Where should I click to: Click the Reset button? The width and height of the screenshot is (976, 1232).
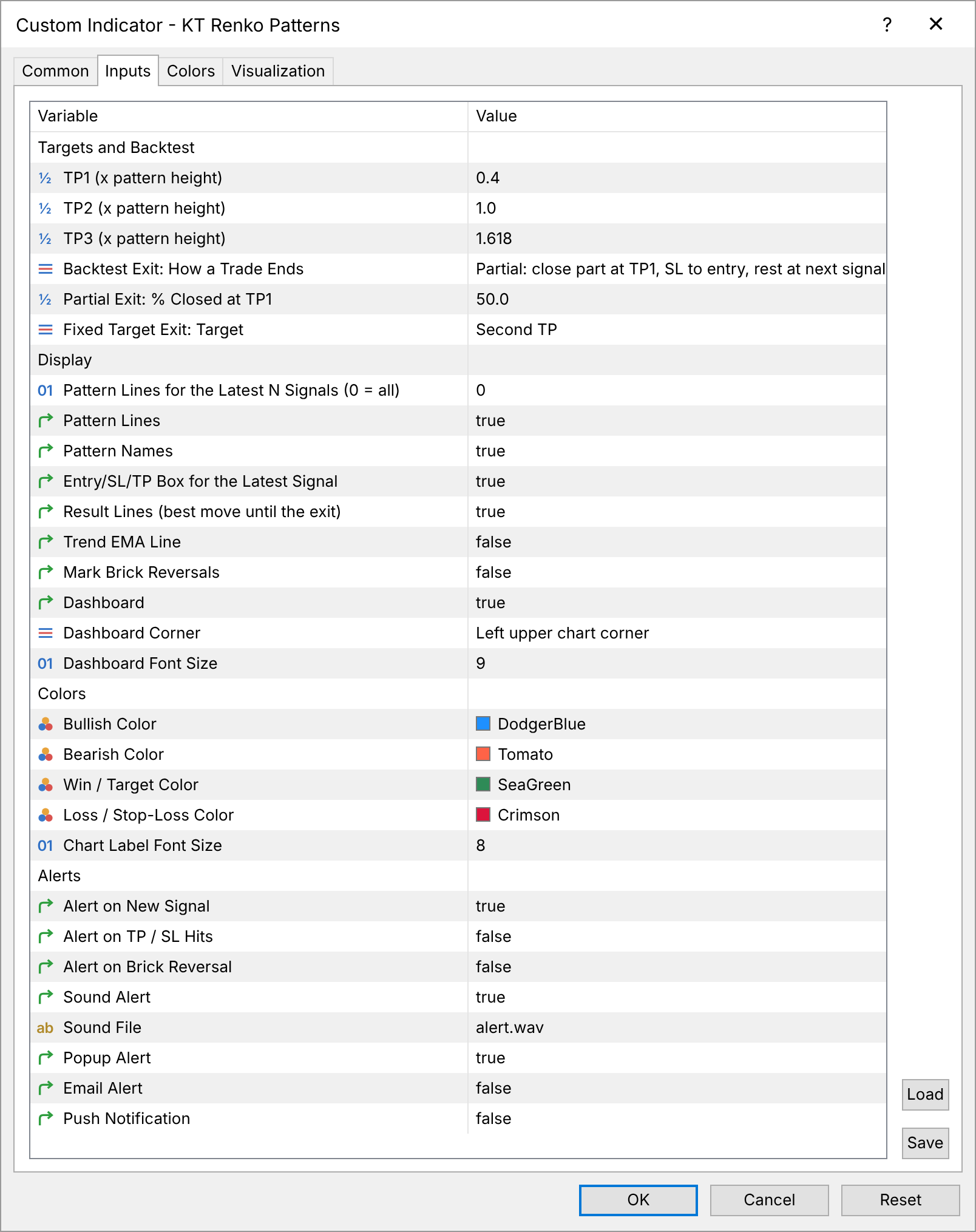[x=900, y=1200]
